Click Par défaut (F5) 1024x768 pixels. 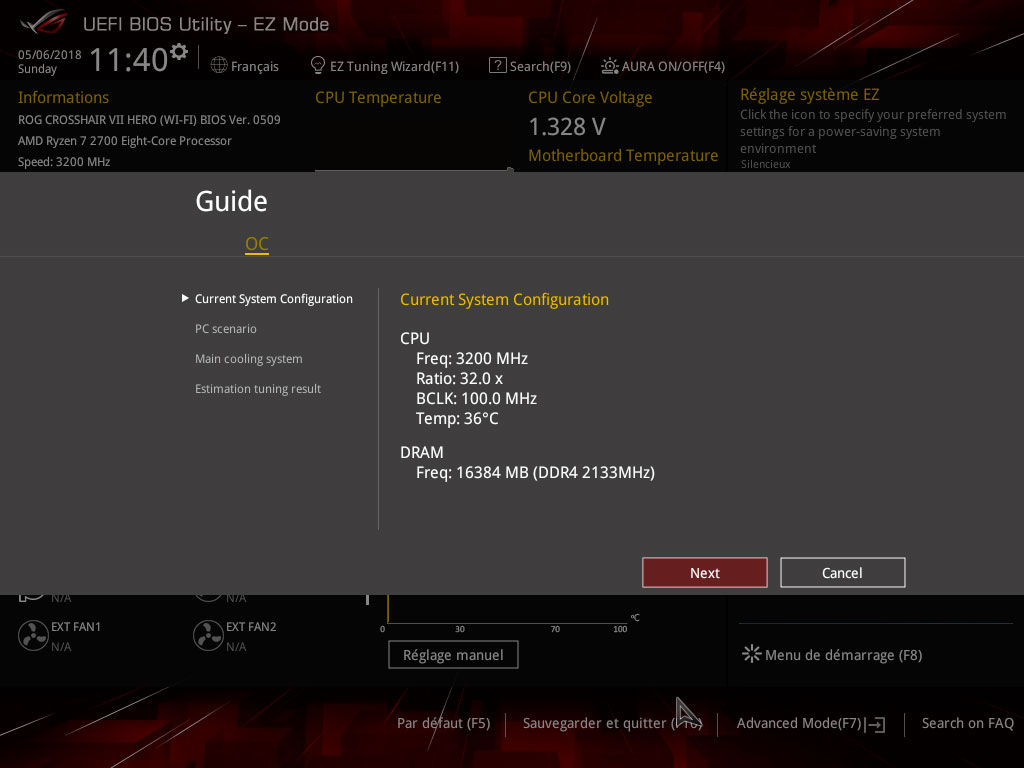pyautogui.click(x=443, y=723)
